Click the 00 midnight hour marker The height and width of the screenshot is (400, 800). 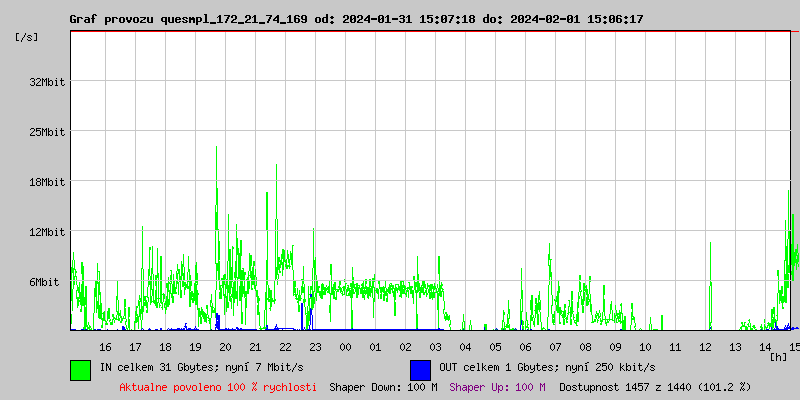pyautogui.click(x=345, y=347)
